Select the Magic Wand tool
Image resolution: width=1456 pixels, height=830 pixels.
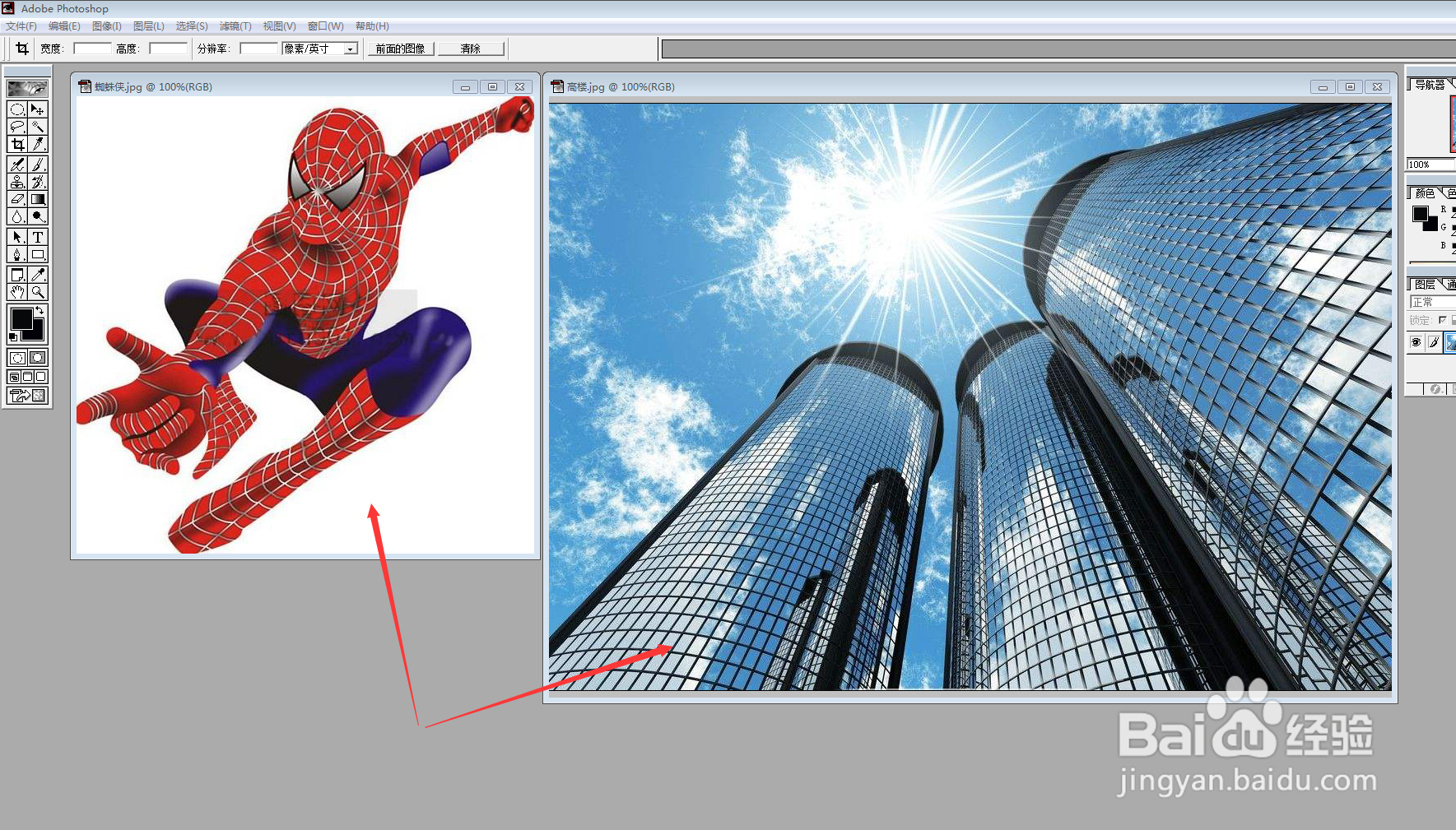(x=38, y=127)
